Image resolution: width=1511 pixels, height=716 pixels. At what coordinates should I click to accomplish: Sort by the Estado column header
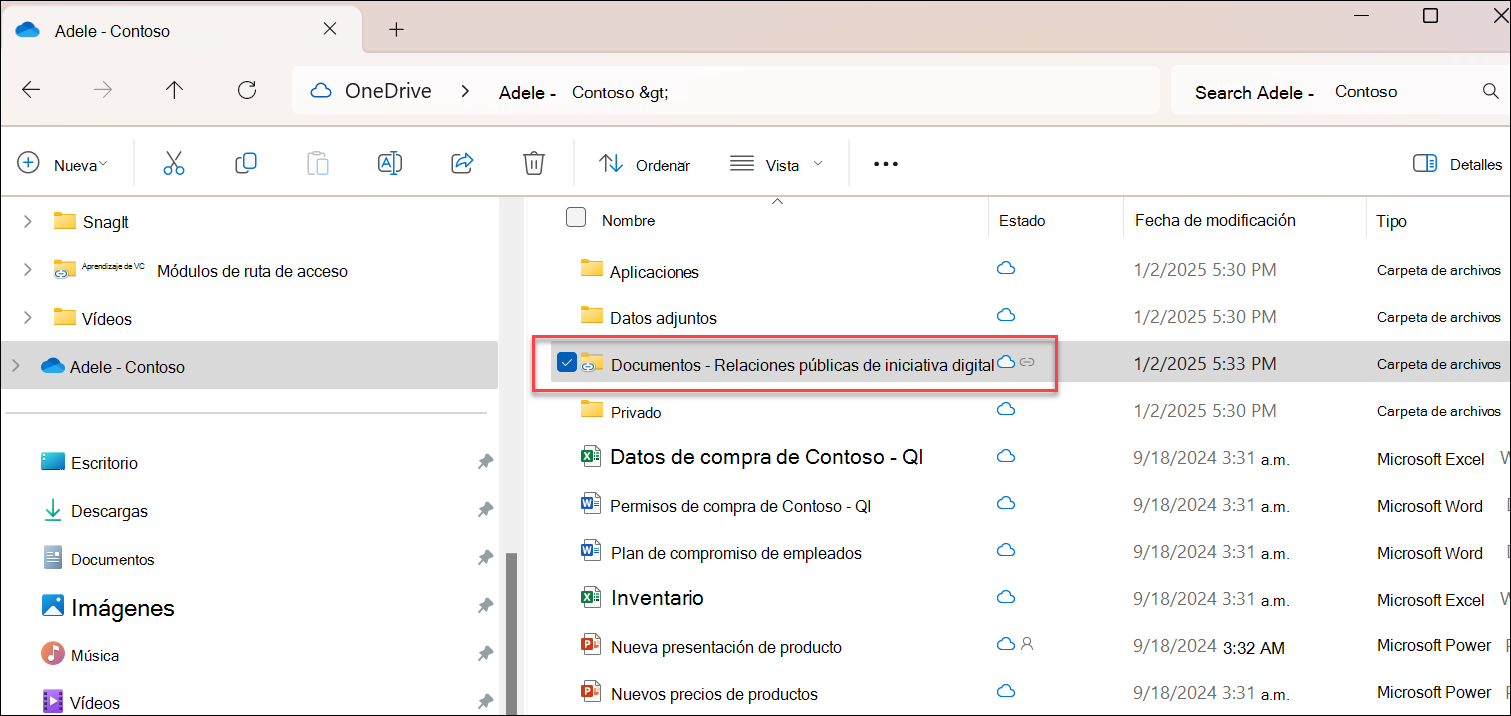click(x=1022, y=220)
